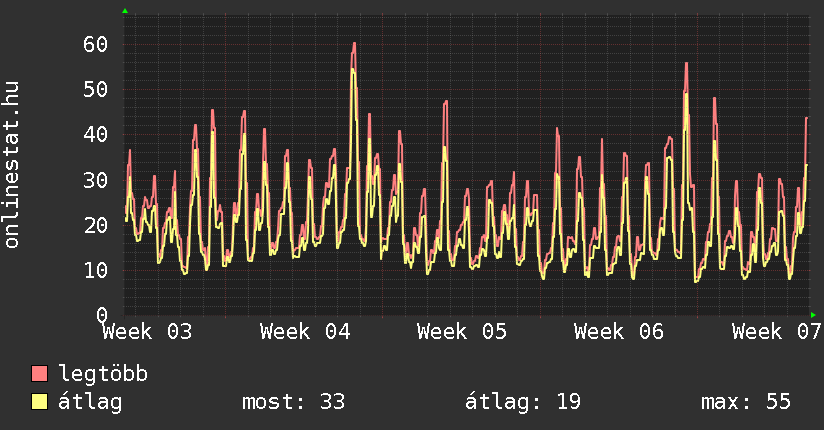
Task: Click the highest red peak after Week 04
Action: click(354, 45)
